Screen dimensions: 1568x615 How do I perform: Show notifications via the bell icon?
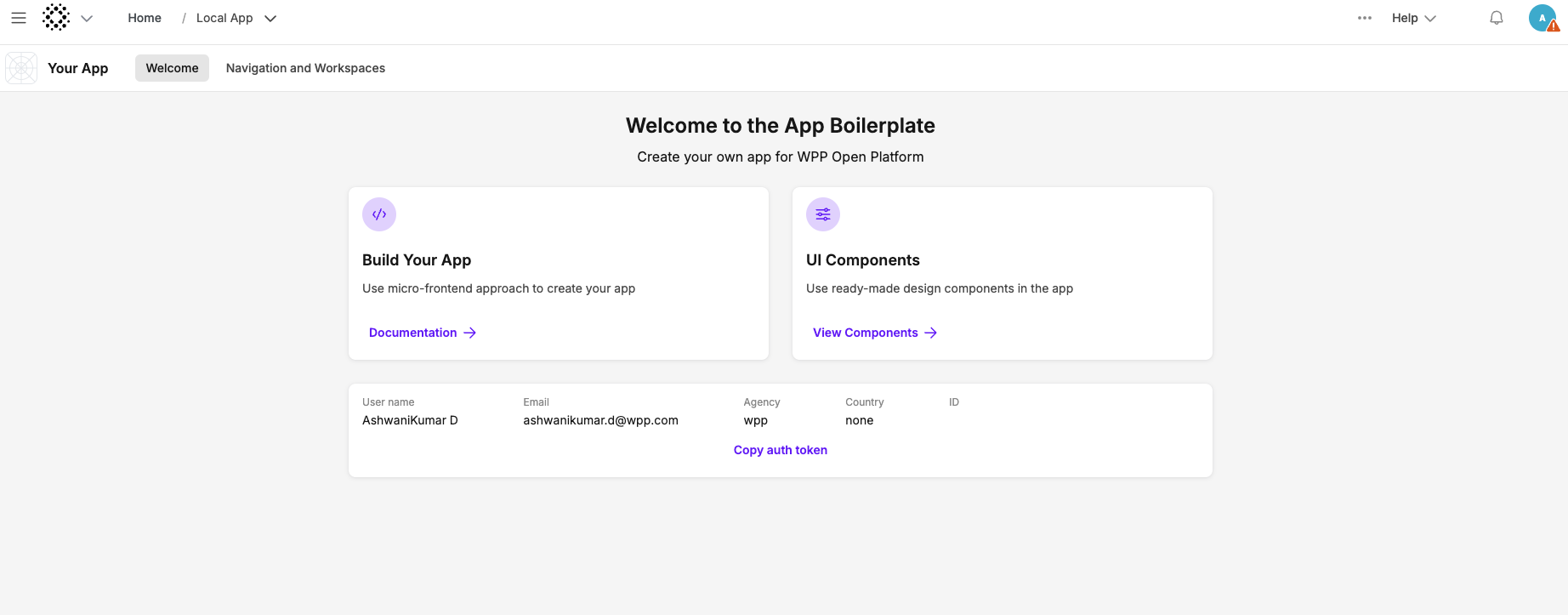(1496, 18)
